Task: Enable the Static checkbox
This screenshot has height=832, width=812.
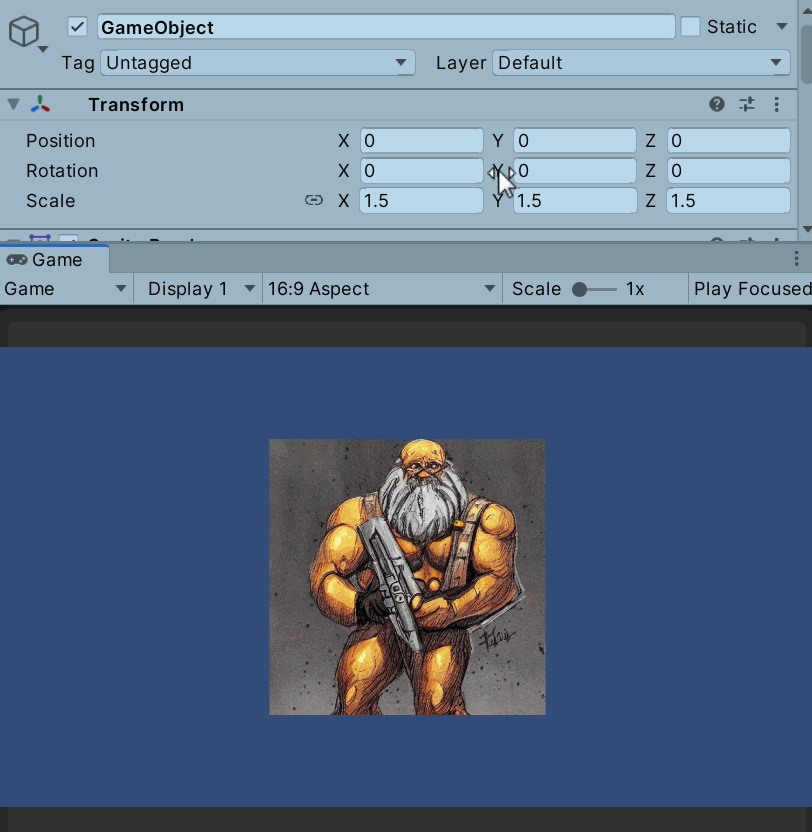Action: tap(690, 27)
